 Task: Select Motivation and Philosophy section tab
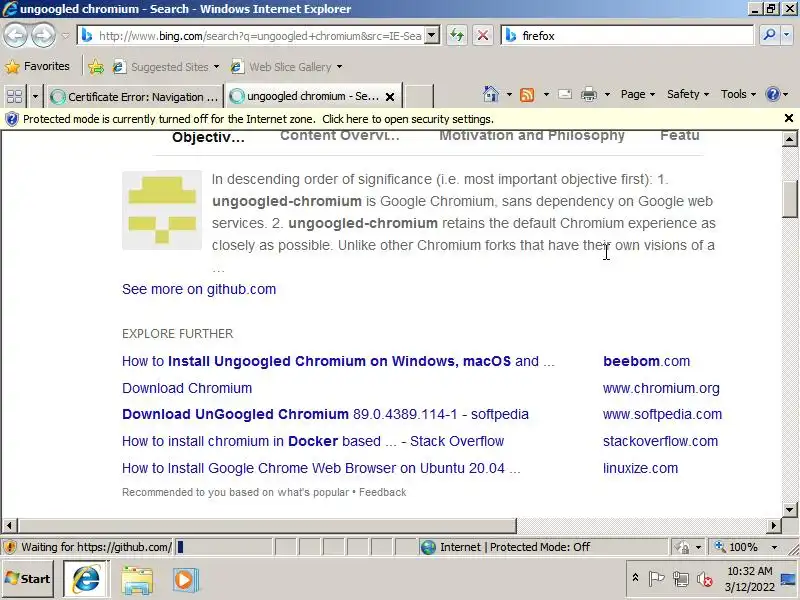point(532,136)
